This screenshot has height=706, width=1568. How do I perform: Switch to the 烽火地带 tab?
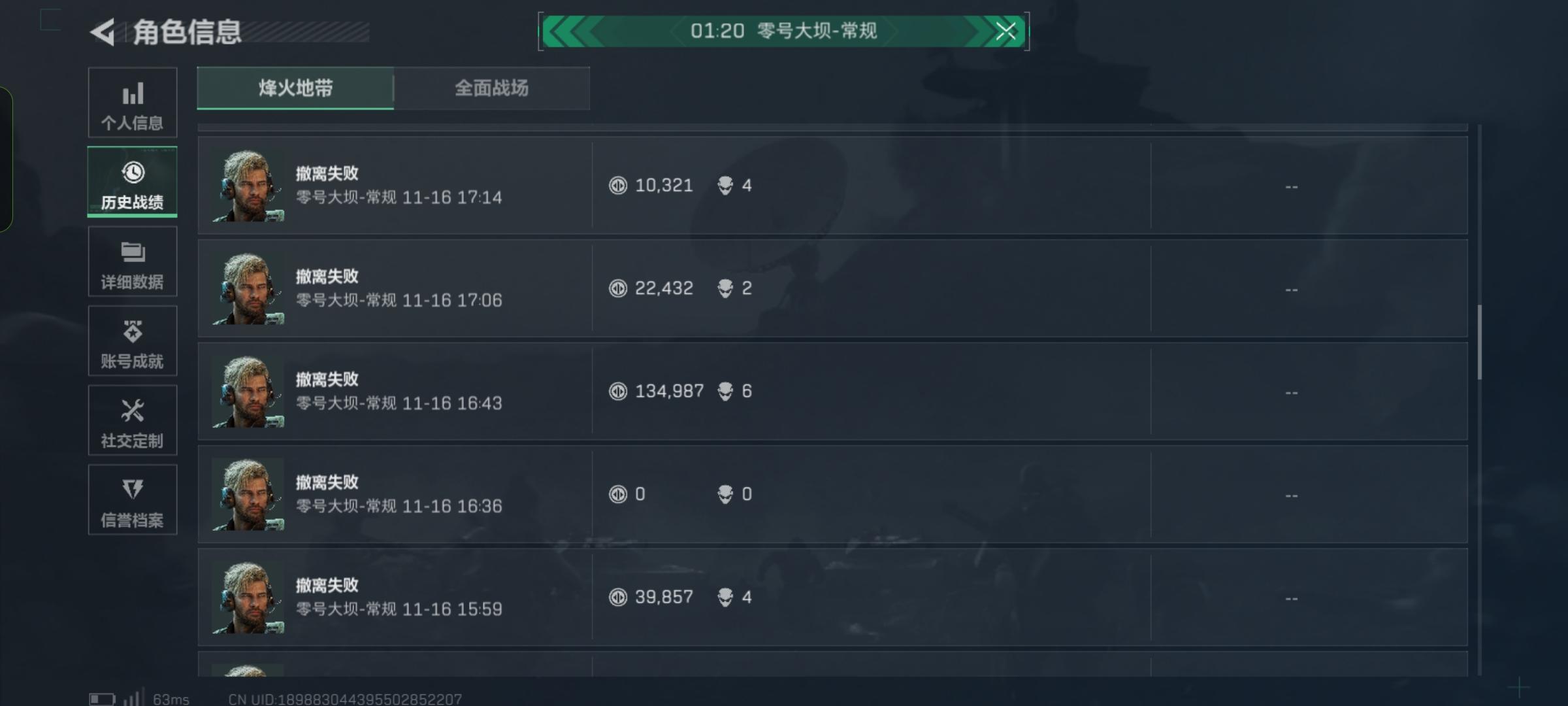(295, 88)
